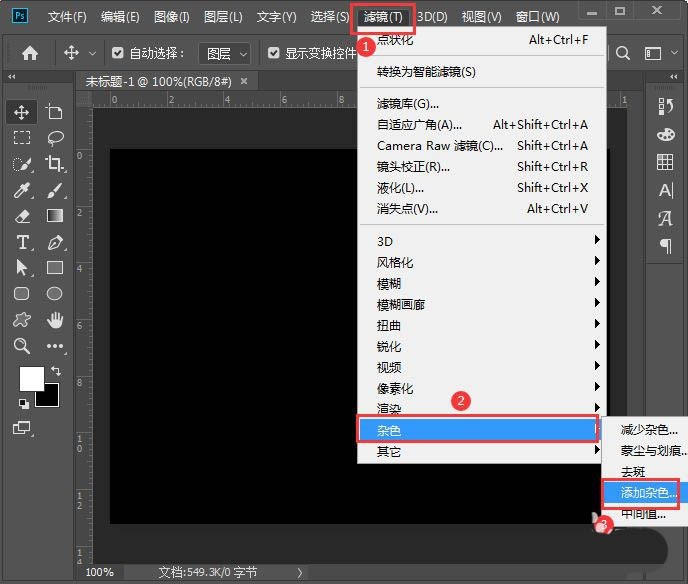Image resolution: width=688 pixels, height=584 pixels.
Task: Click the 100% zoom level field
Action: pyautogui.click(x=100, y=572)
